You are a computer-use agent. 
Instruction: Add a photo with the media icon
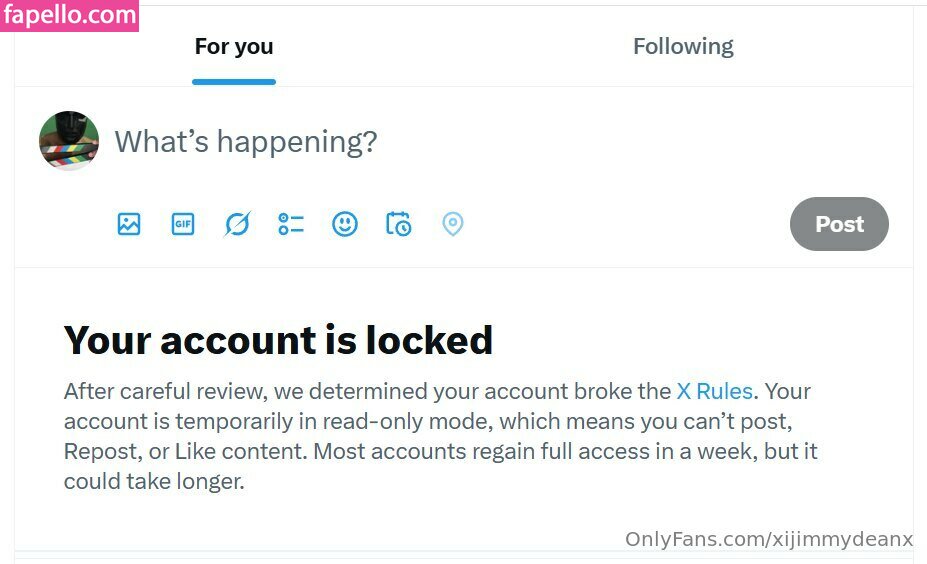click(x=129, y=224)
